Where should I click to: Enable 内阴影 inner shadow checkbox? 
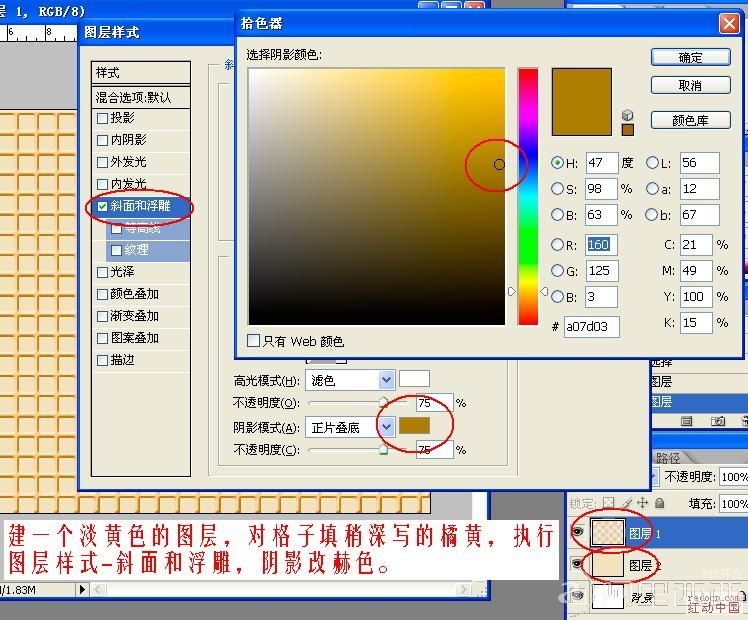[x=102, y=140]
